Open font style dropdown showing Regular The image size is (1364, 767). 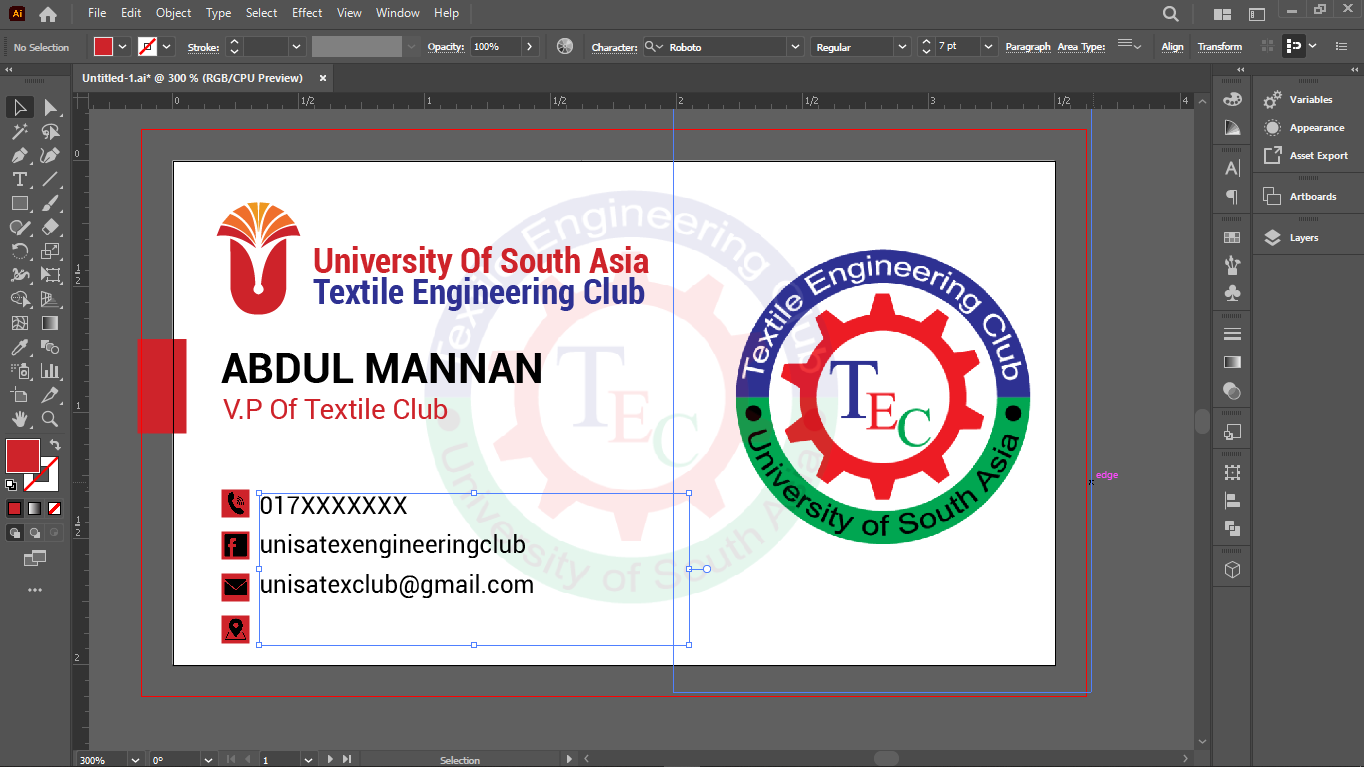[902, 47]
